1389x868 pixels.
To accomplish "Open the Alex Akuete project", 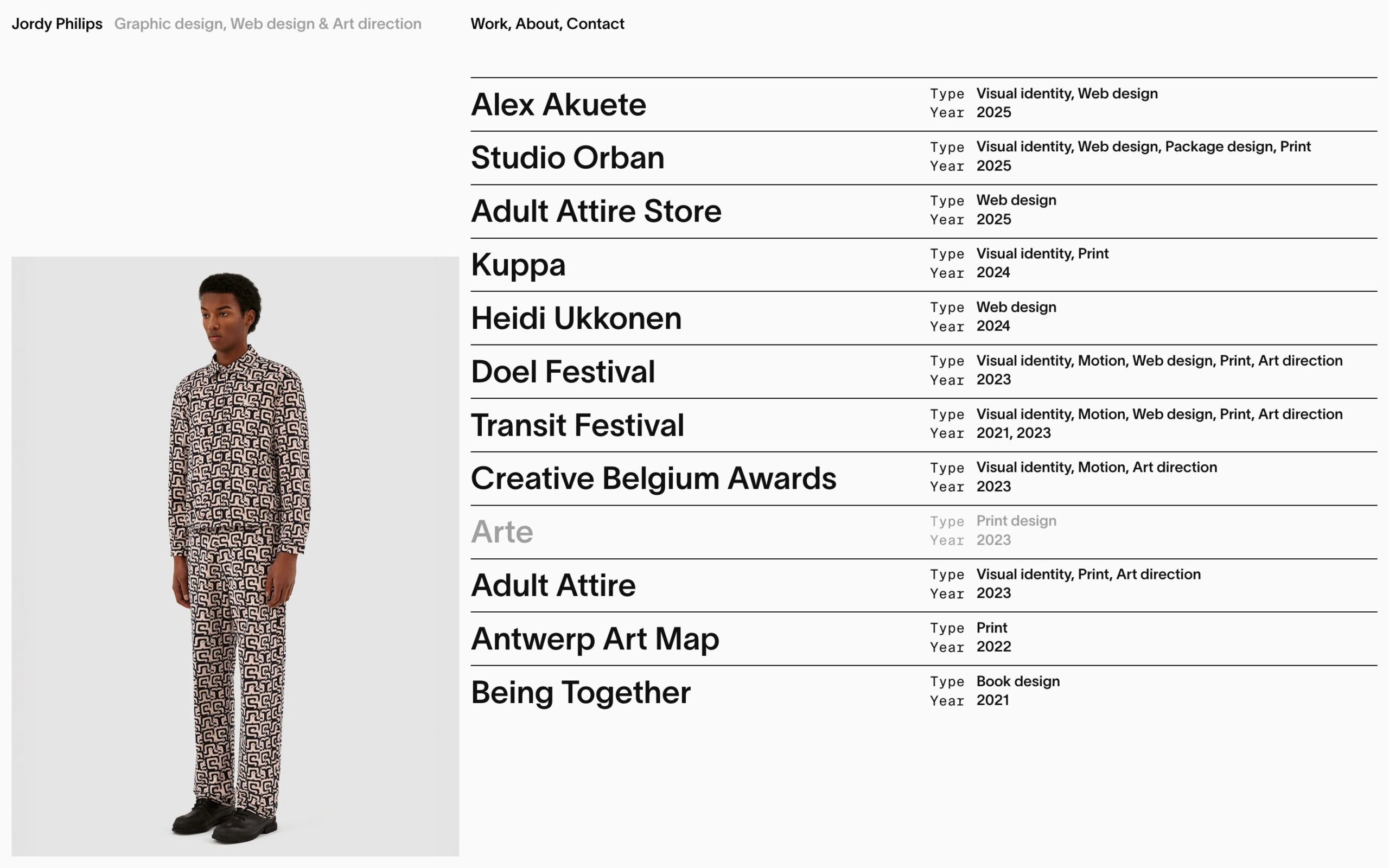I will [x=558, y=105].
